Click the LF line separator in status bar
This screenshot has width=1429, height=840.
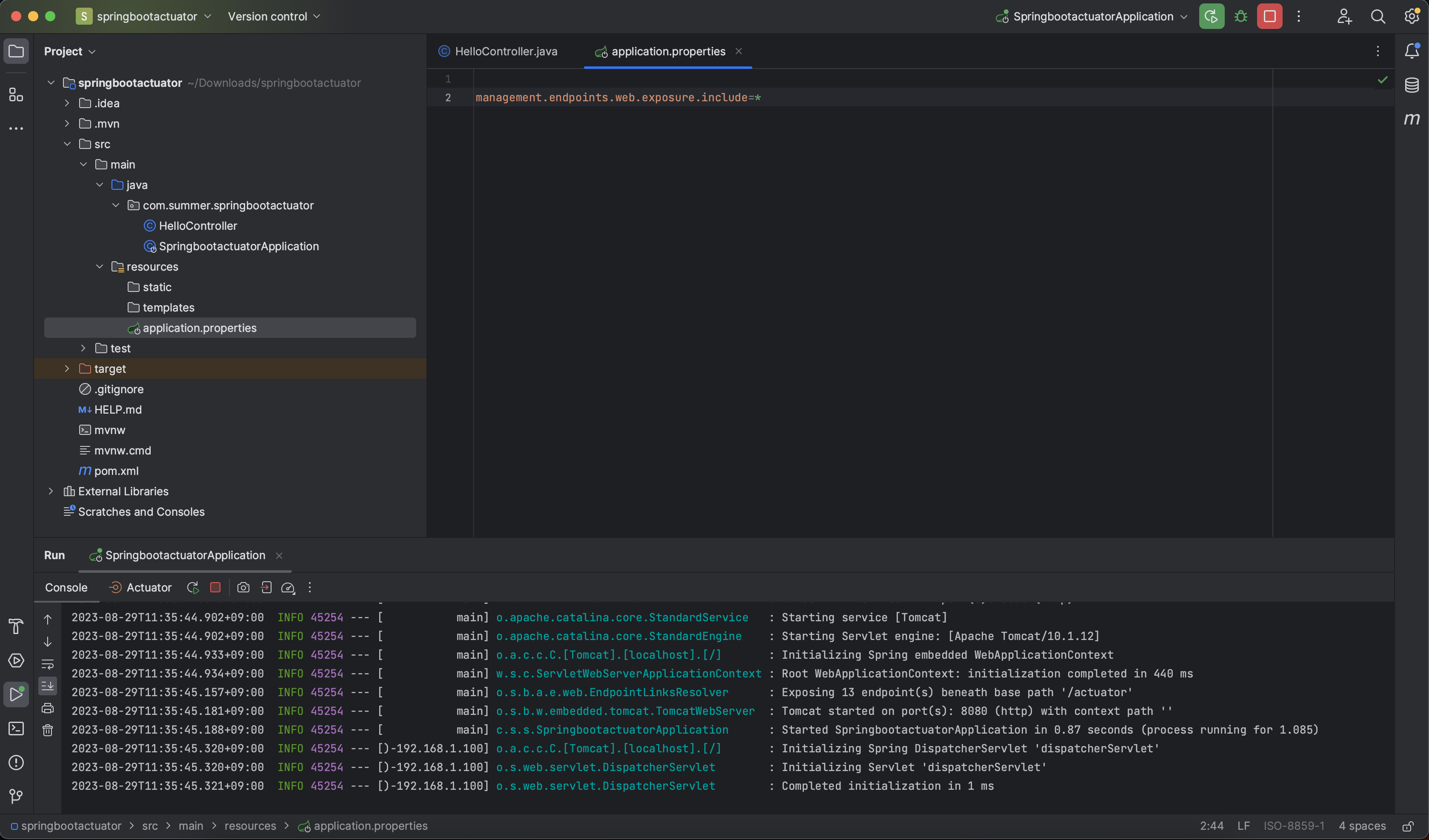coord(1243,826)
